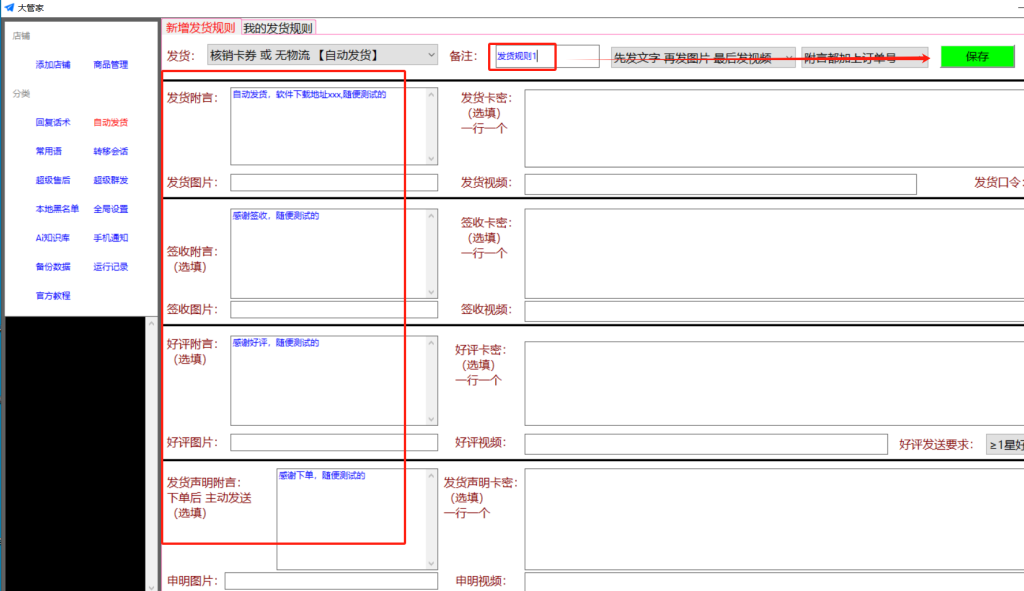Open 商品管理 in sidebar
The image size is (1024, 591).
click(x=110, y=65)
